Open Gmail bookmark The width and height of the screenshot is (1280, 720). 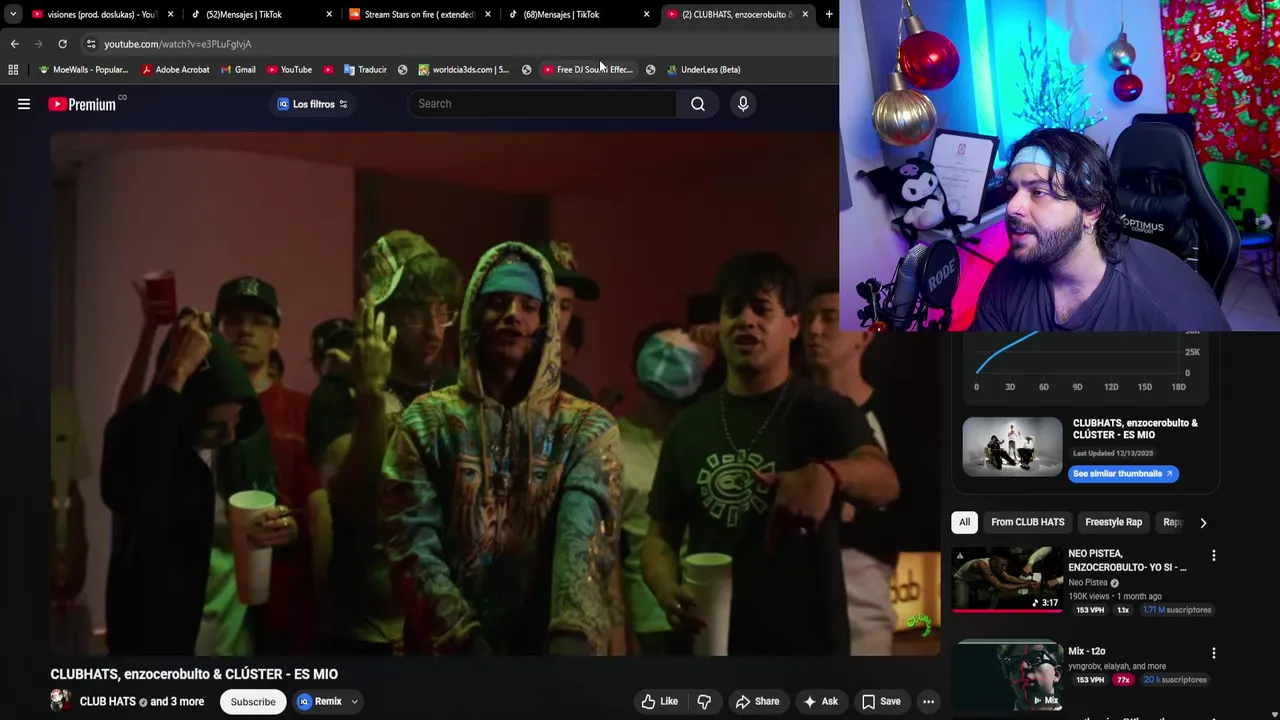coord(238,70)
